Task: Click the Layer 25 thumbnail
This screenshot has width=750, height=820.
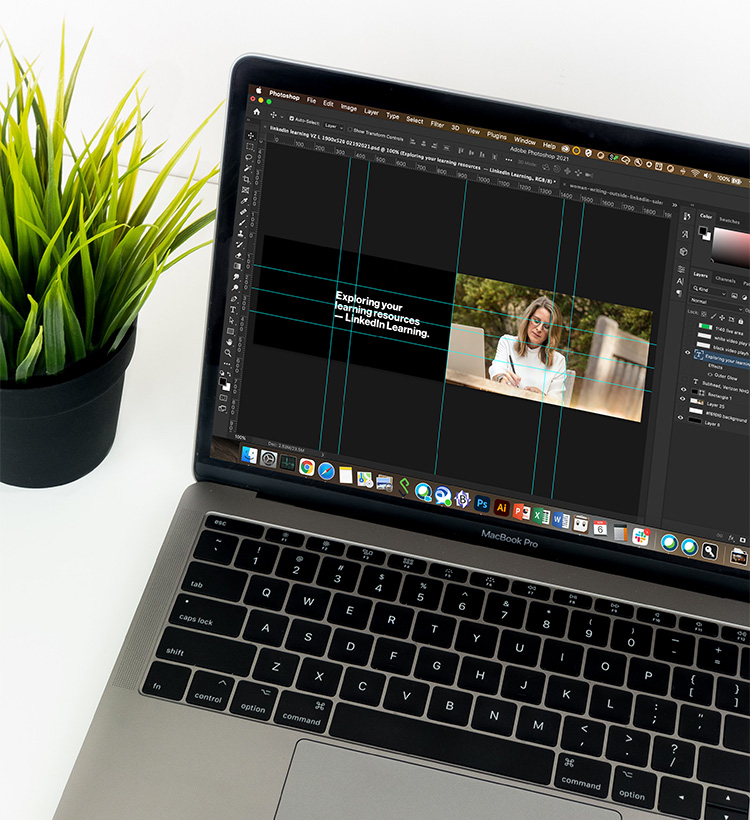Action: 696,402
